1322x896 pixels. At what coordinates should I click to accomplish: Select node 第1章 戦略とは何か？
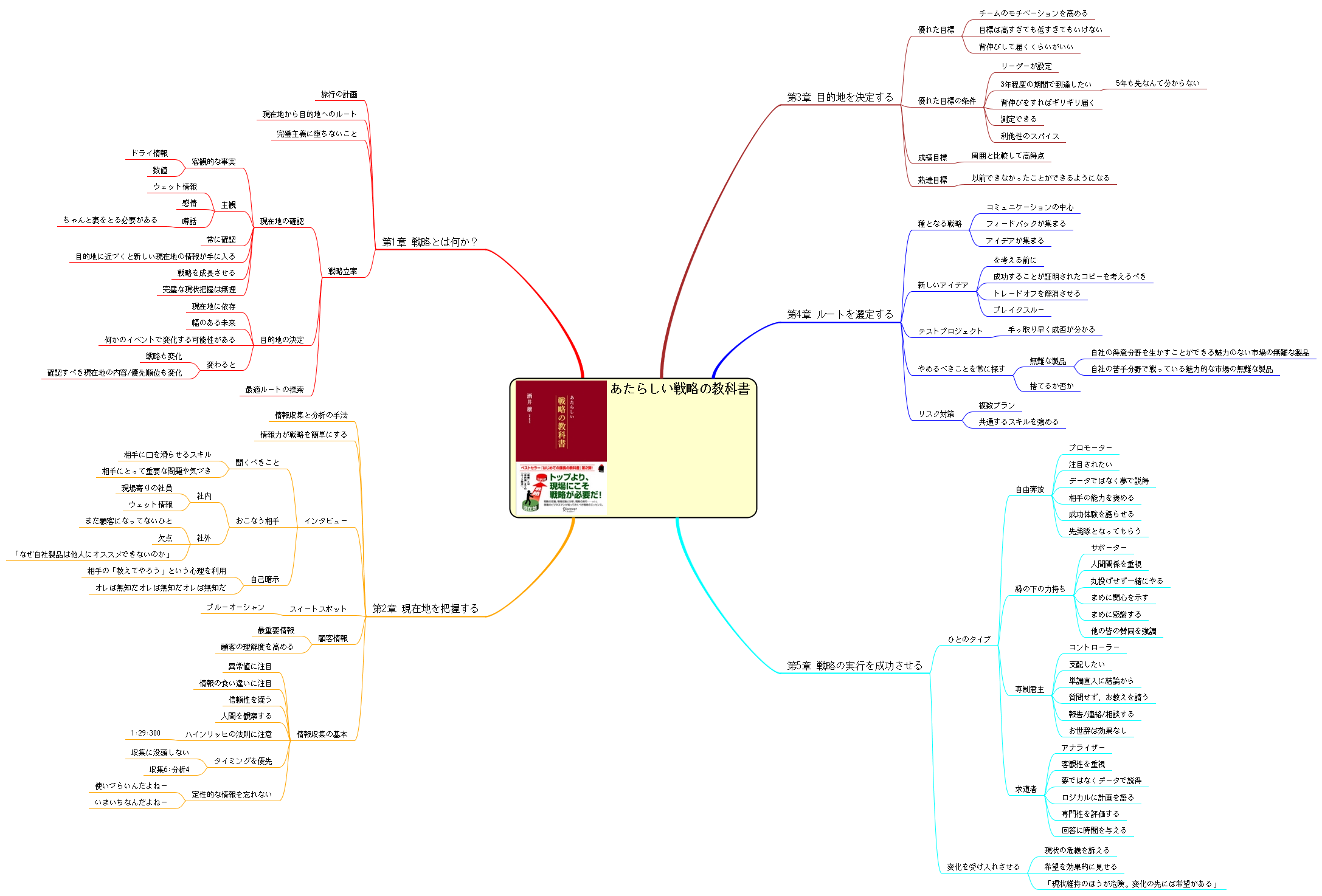tap(430, 242)
